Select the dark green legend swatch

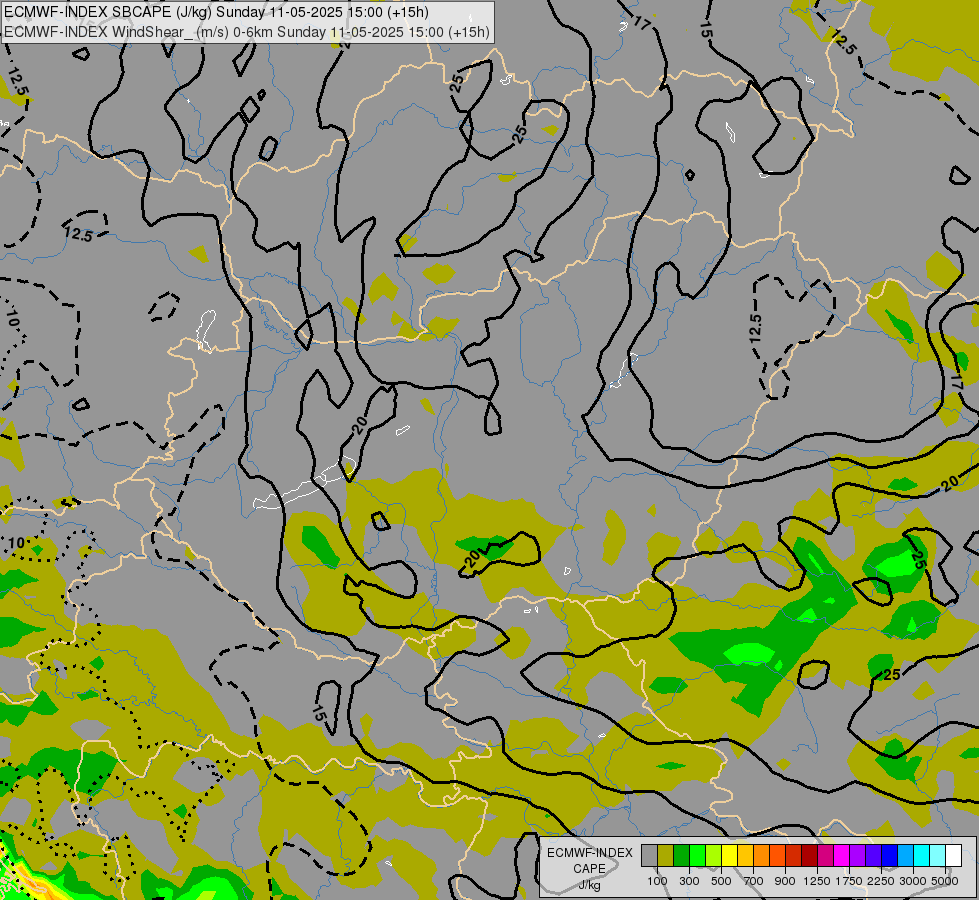click(x=681, y=856)
